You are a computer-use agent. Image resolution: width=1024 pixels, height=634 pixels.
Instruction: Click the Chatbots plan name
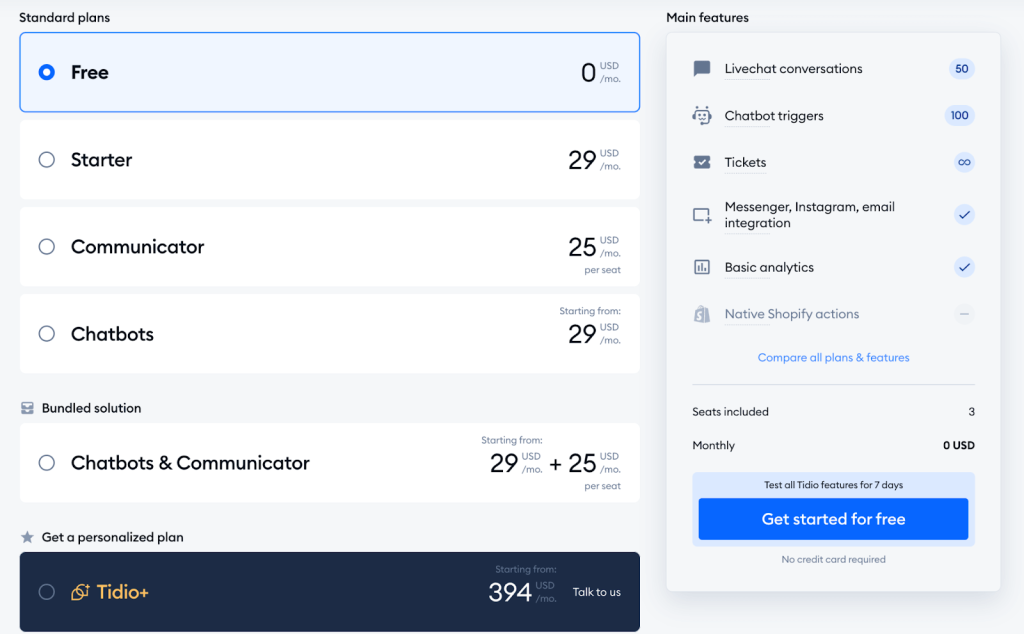(112, 334)
